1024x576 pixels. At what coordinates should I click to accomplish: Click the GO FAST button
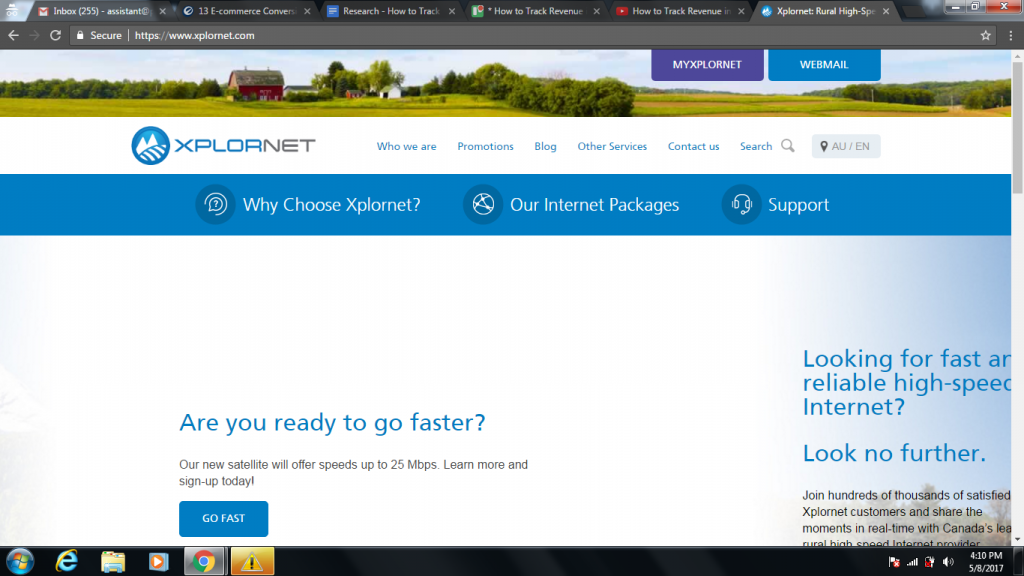tap(223, 519)
